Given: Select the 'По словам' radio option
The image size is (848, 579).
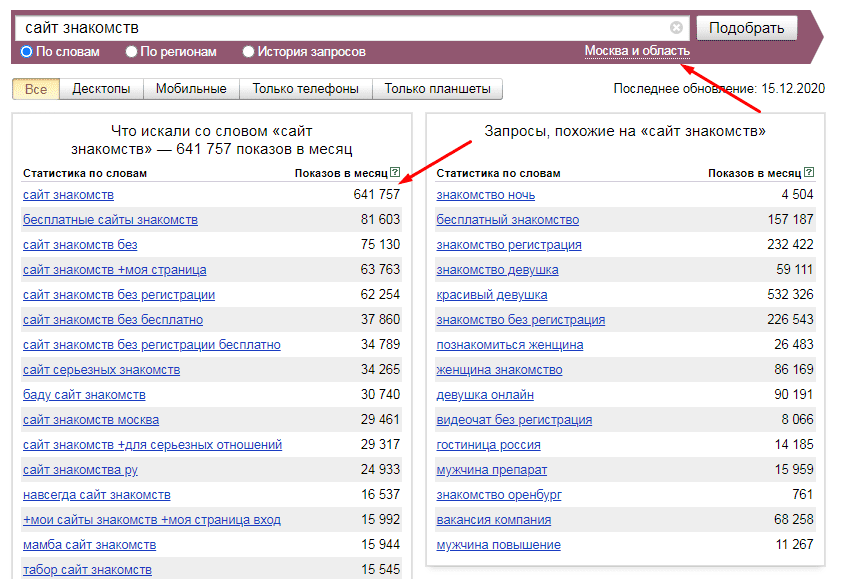Looking at the screenshot, I should coord(27,52).
